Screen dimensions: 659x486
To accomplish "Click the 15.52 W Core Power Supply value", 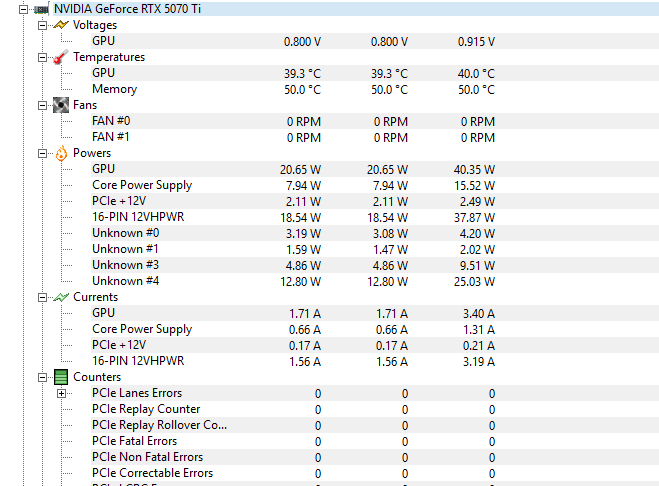I will (x=474, y=185).
